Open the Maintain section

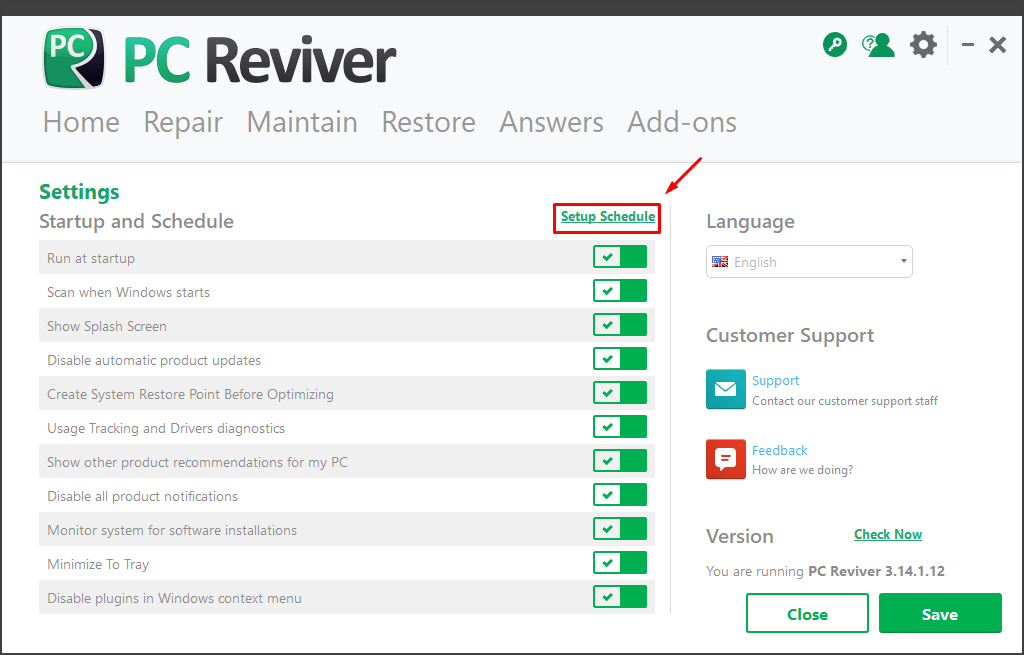pyautogui.click(x=302, y=122)
